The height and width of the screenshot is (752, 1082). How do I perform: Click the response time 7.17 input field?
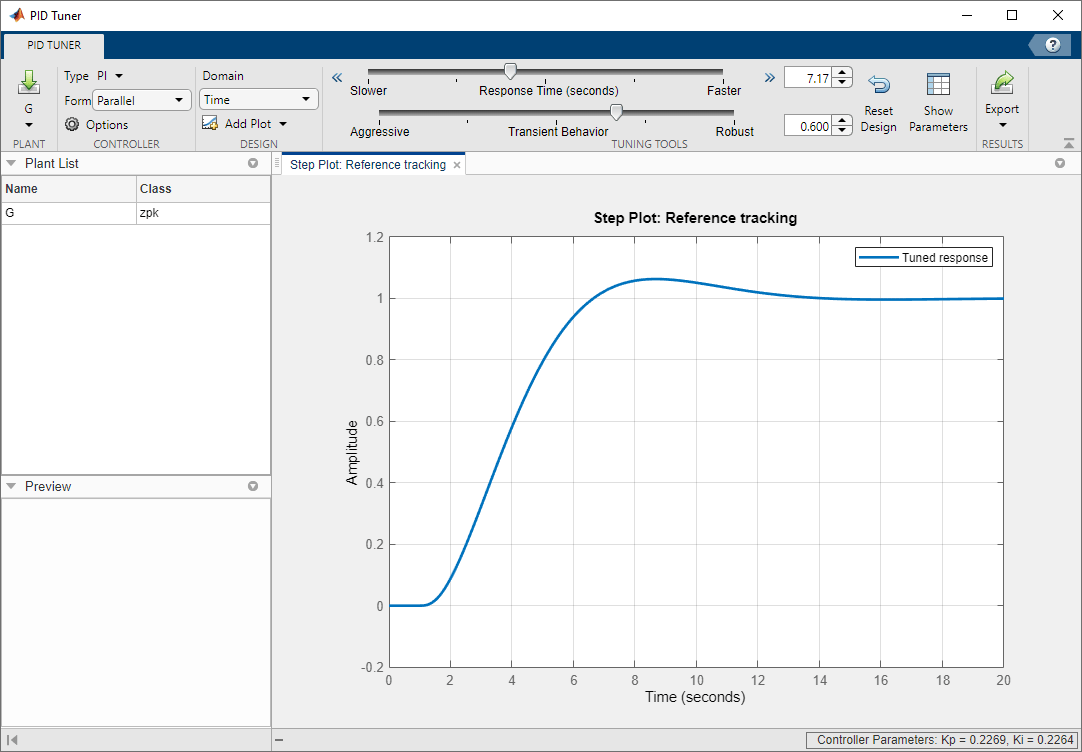(807, 78)
